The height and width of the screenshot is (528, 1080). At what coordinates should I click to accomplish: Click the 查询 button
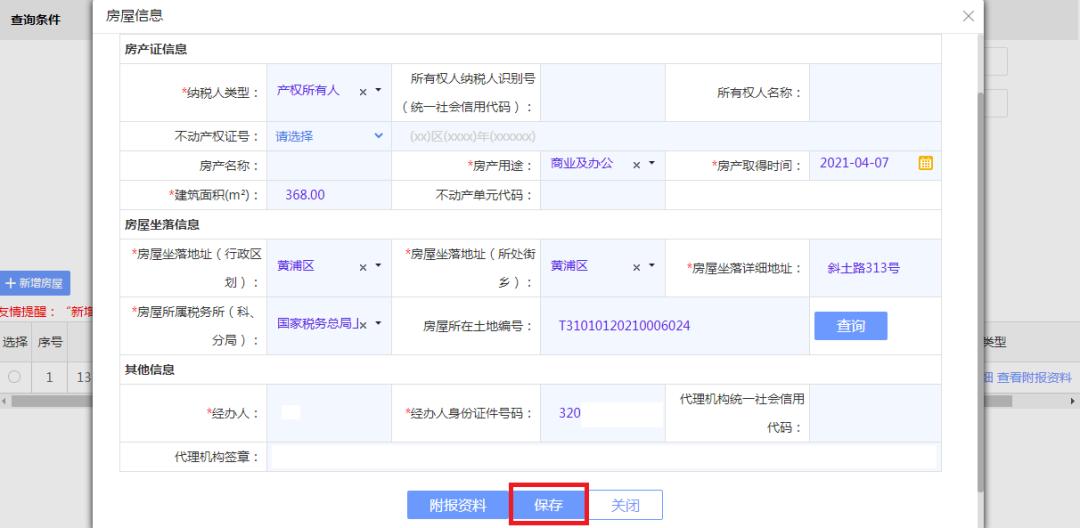(850, 326)
